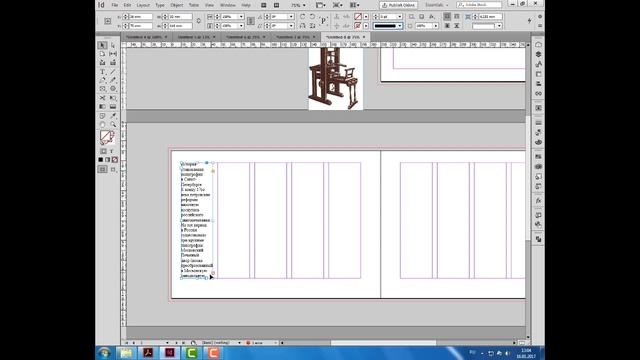Click the reference point locator
Viewport: 640px width, 360px height.
(108, 21)
